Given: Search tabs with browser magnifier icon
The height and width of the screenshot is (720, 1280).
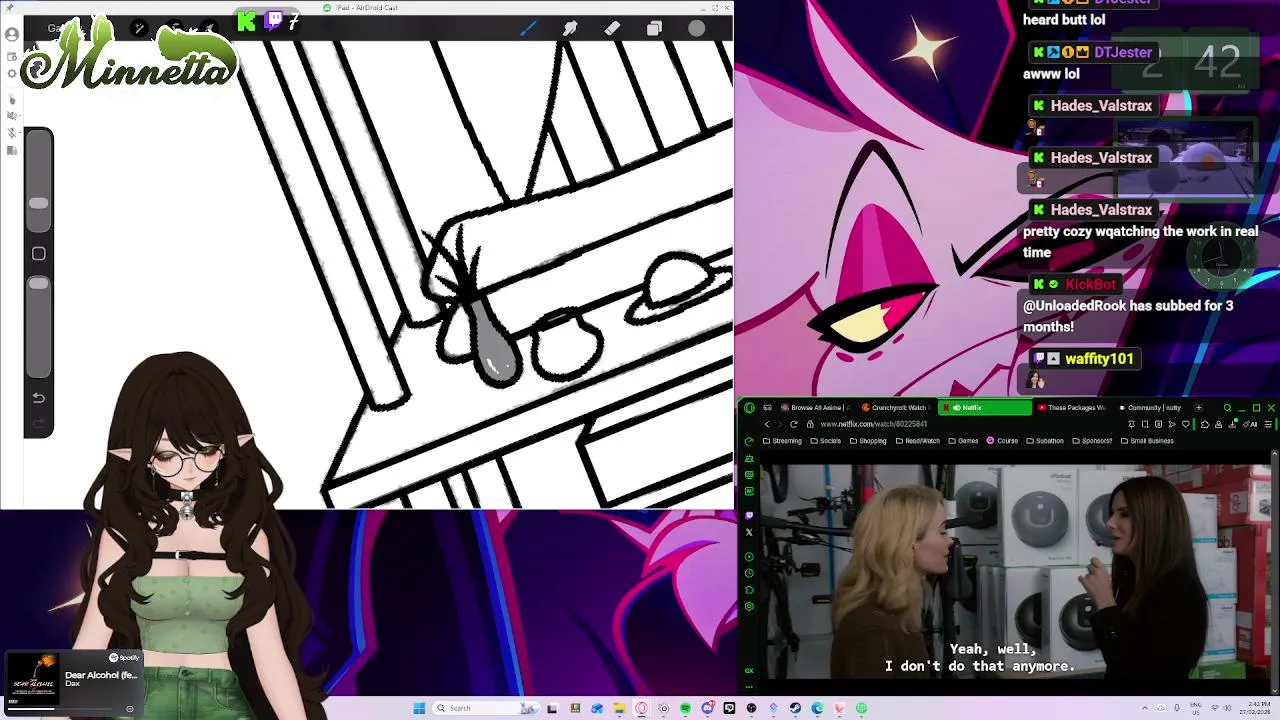Looking at the screenshot, I should 1227,408.
